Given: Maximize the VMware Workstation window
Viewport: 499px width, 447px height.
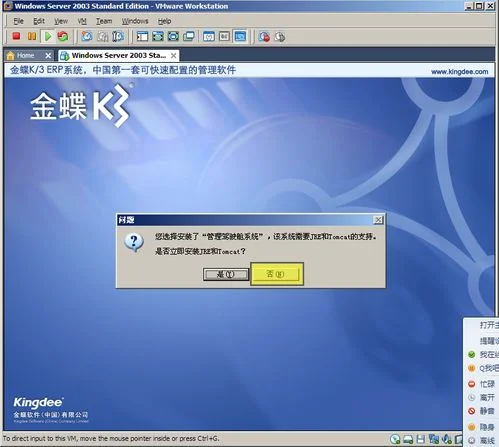Looking at the screenshot, I should 479,6.
